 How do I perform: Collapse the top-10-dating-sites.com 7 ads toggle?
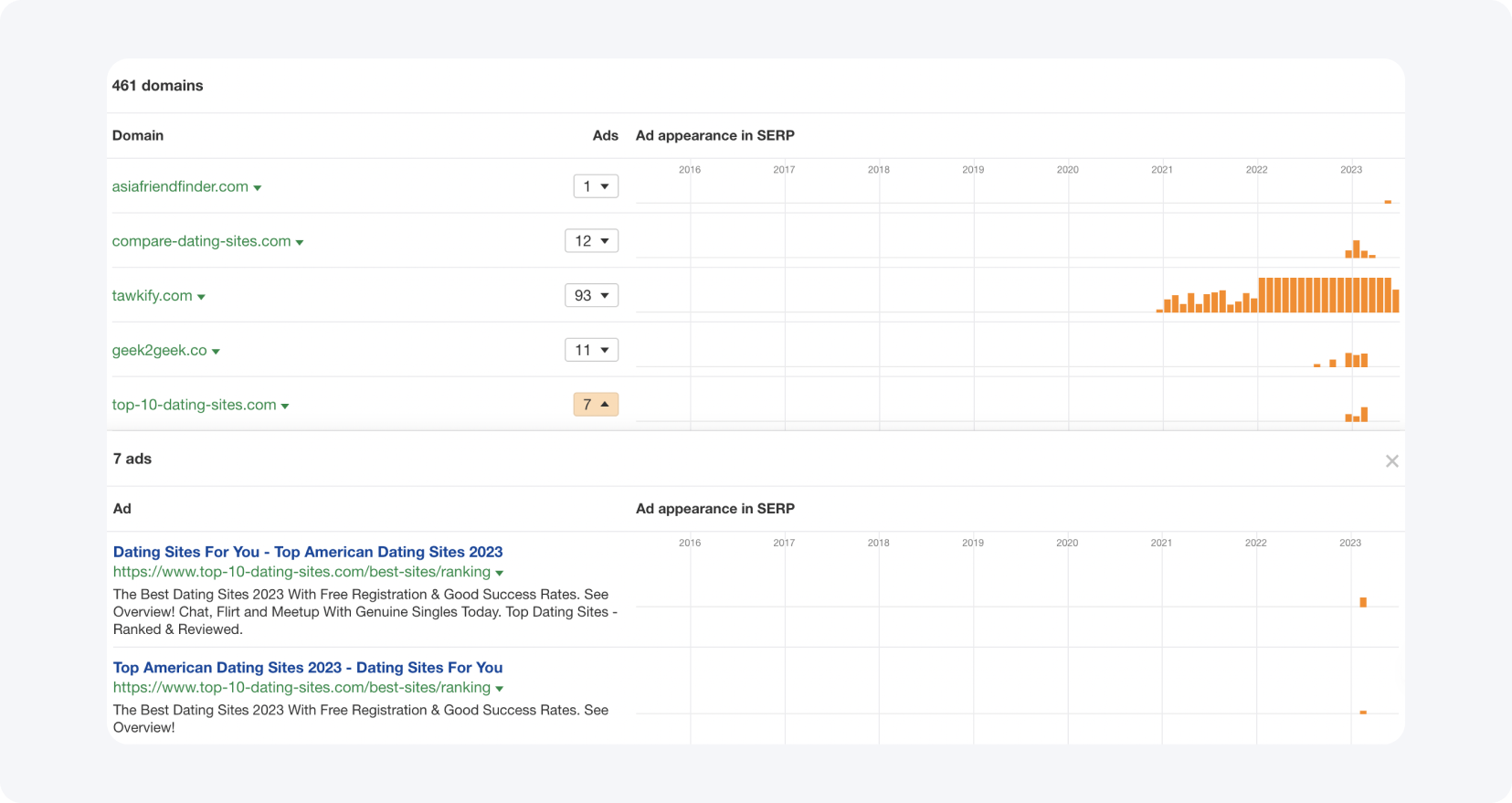(596, 405)
